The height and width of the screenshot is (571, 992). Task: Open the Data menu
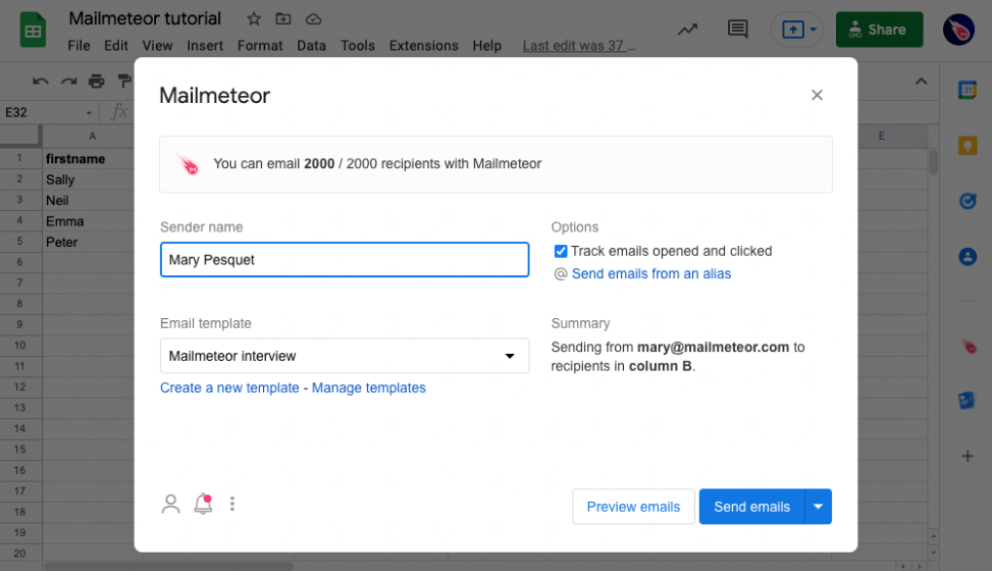pyautogui.click(x=311, y=46)
